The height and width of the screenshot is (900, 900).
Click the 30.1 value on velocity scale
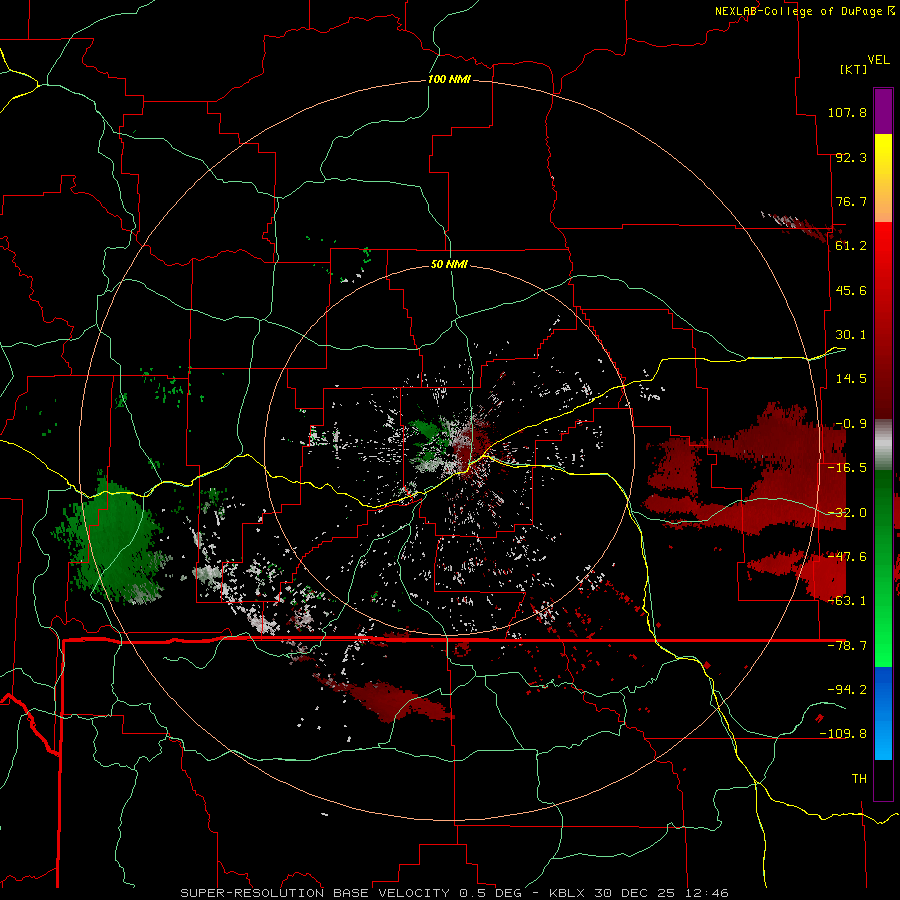click(x=851, y=335)
